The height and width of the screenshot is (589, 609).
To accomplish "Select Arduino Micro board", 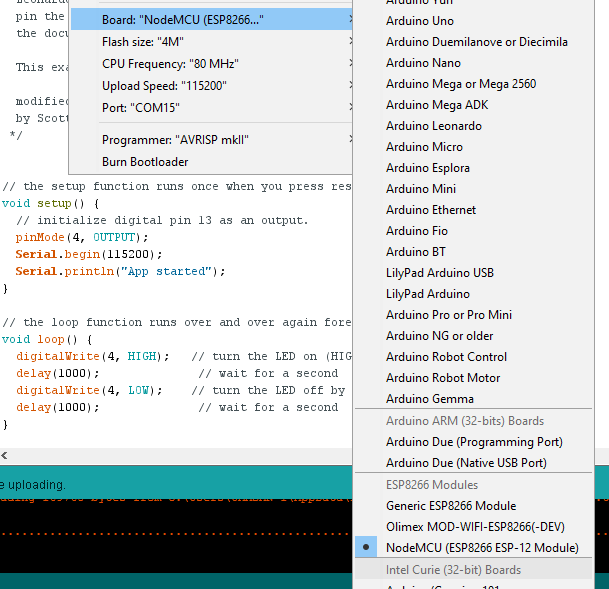I will [474, 146].
